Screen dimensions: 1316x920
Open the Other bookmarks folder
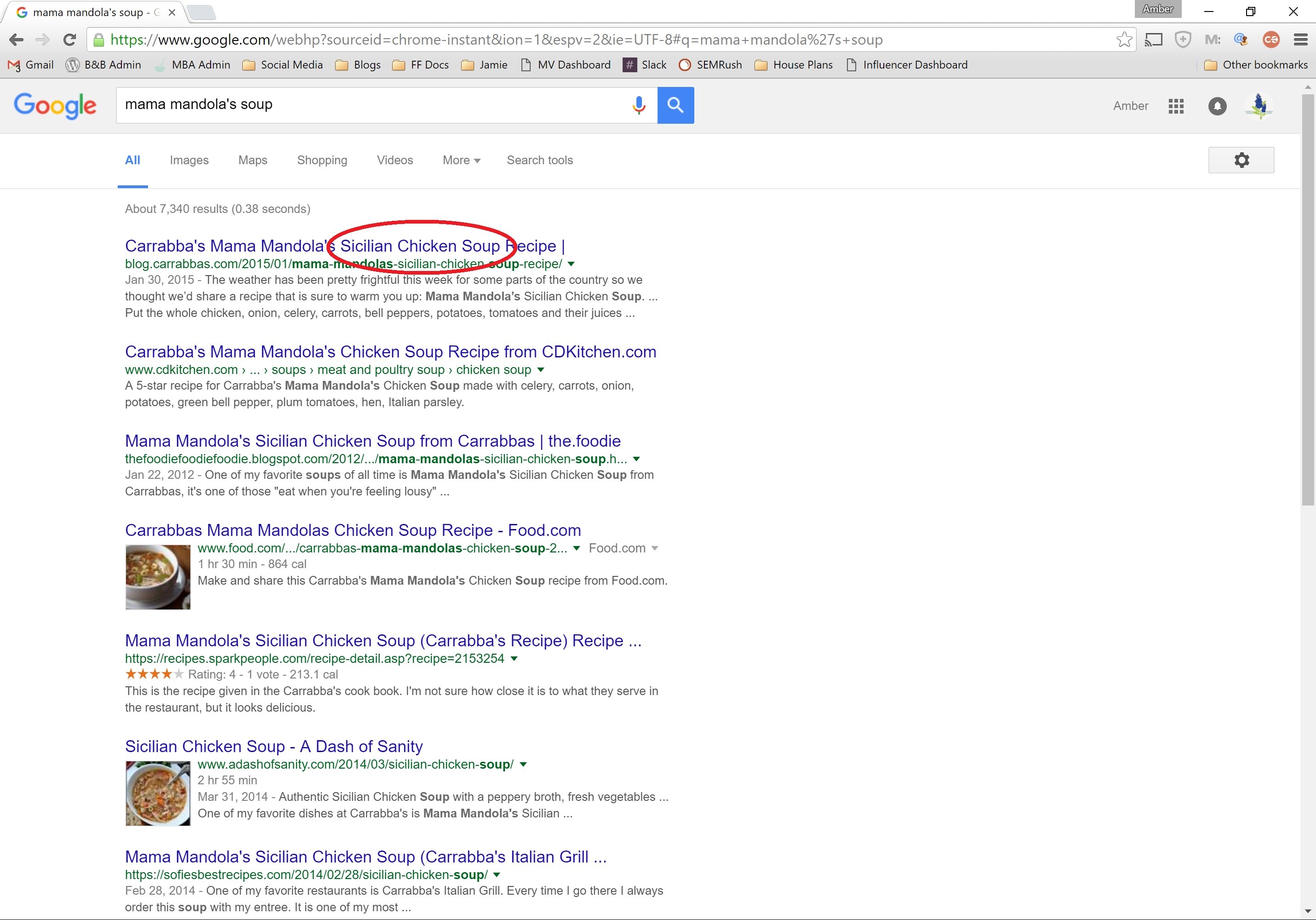[x=1256, y=65]
